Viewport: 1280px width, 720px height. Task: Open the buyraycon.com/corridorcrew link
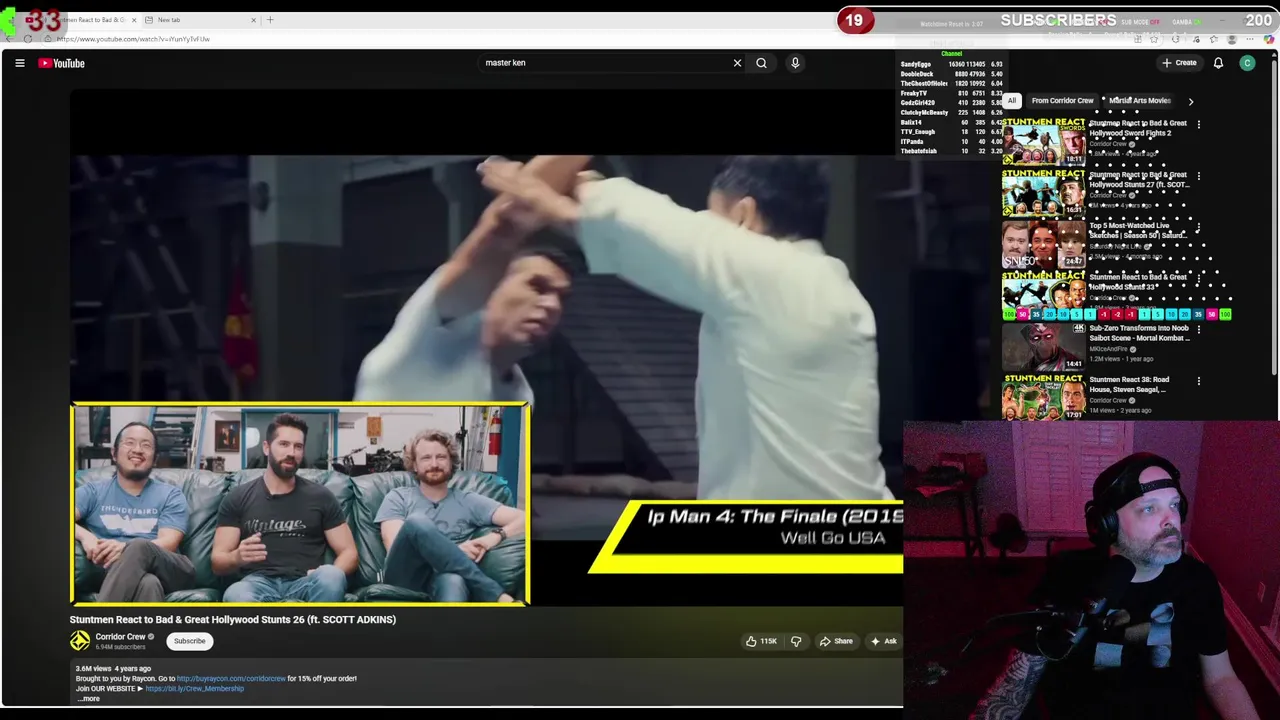[231, 679]
